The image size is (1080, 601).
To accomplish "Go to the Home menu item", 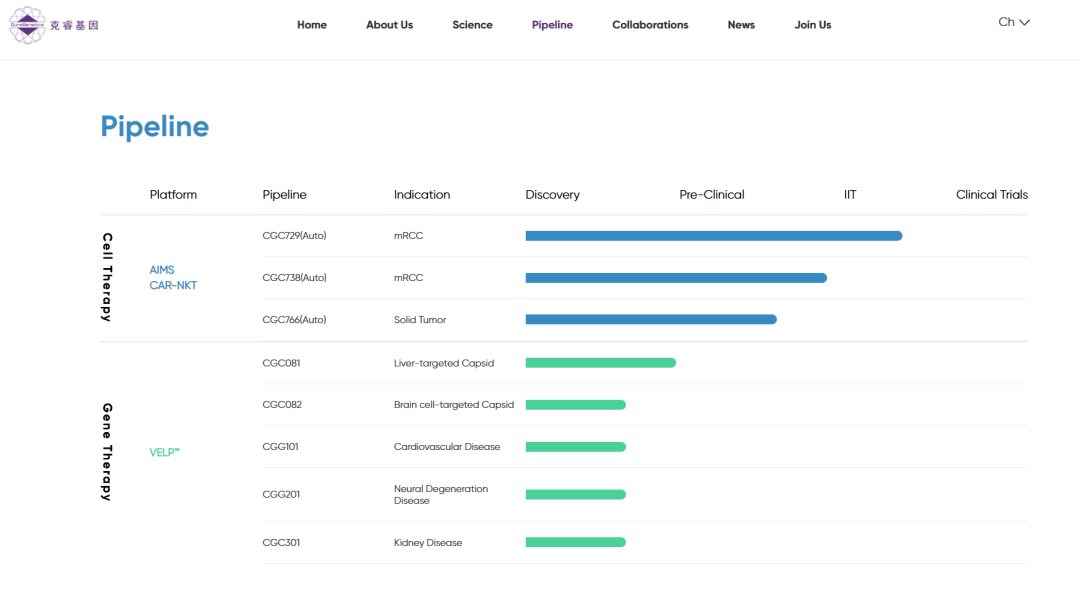I will pos(312,25).
